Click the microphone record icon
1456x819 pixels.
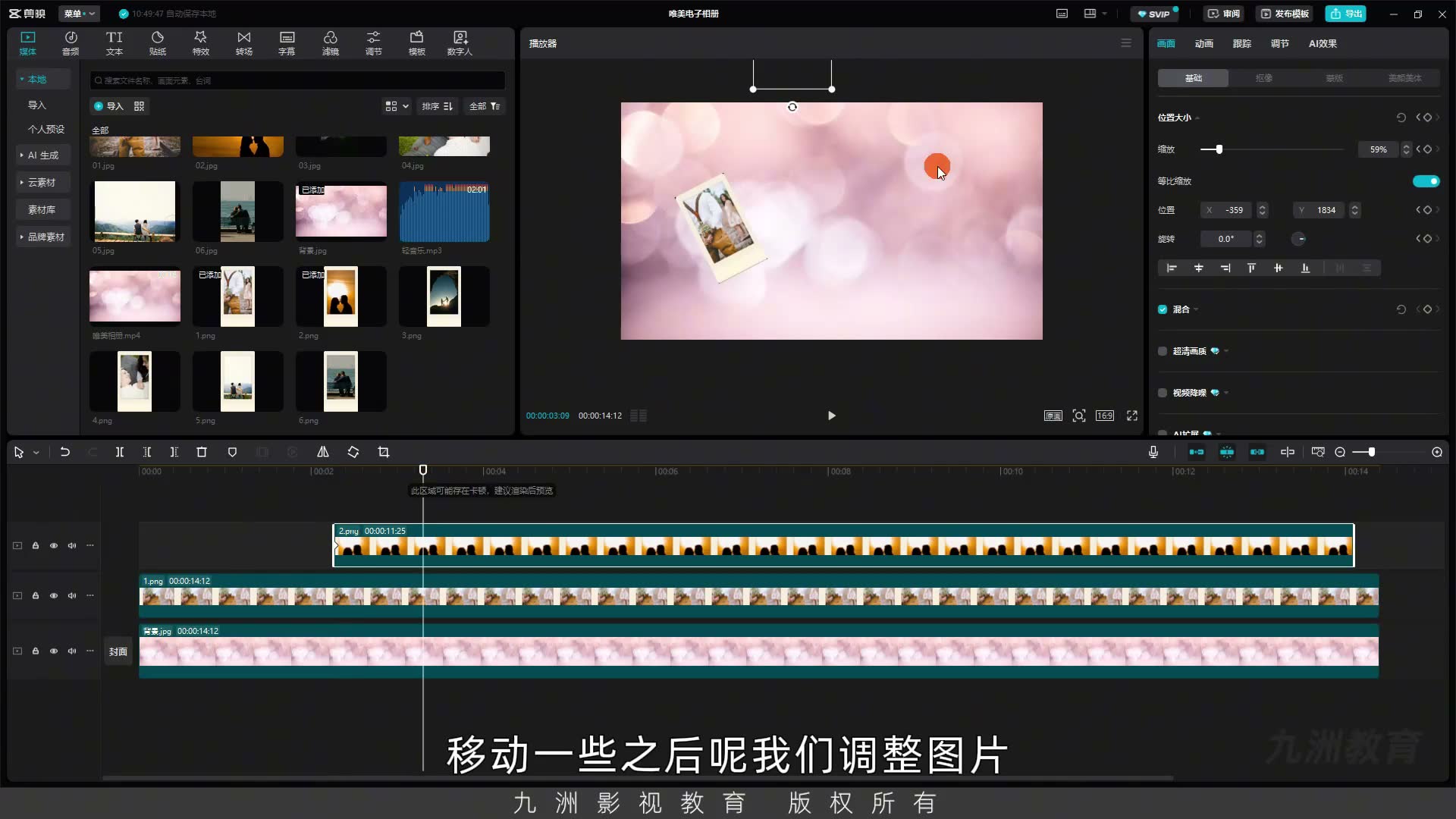1153,452
